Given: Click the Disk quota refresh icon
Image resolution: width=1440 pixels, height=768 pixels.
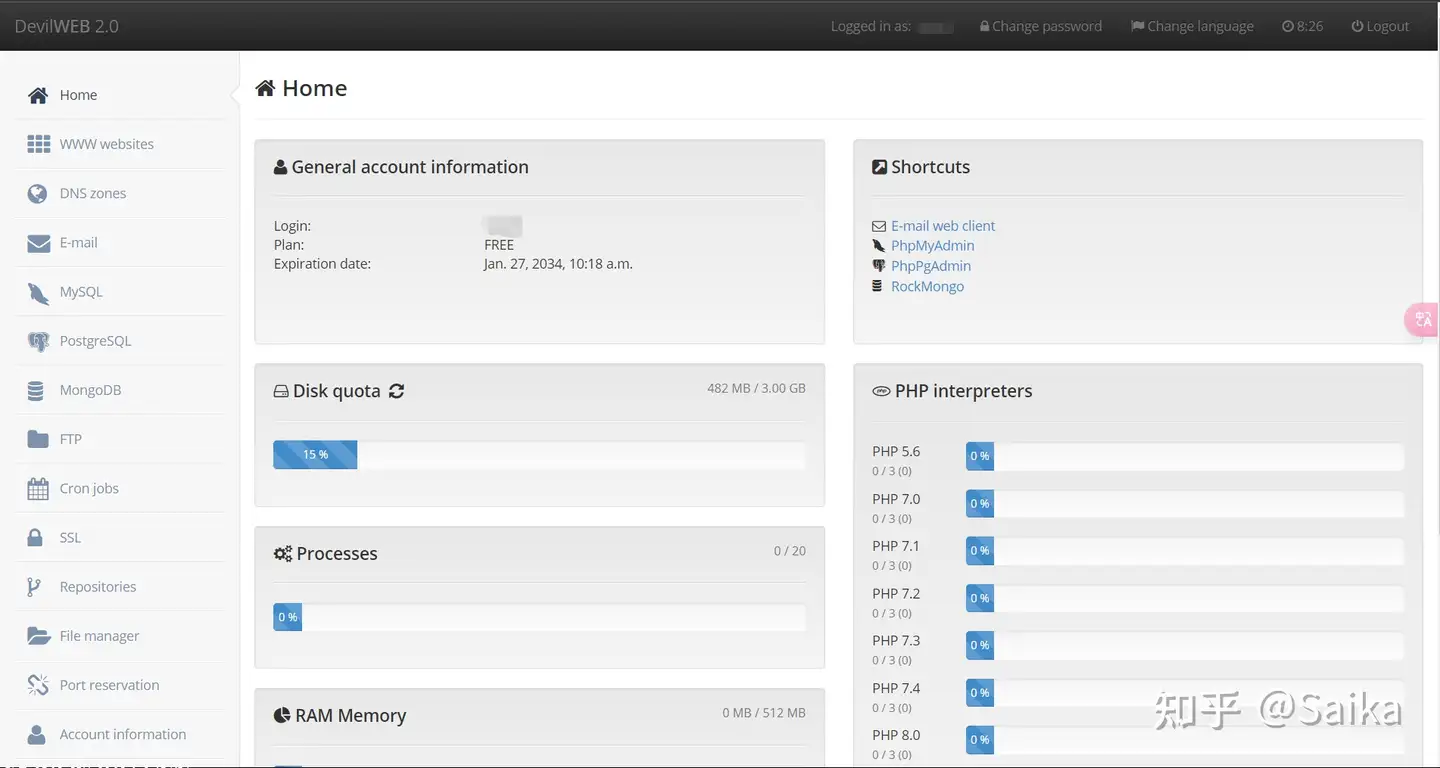Looking at the screenshot, I should [397, 391].
